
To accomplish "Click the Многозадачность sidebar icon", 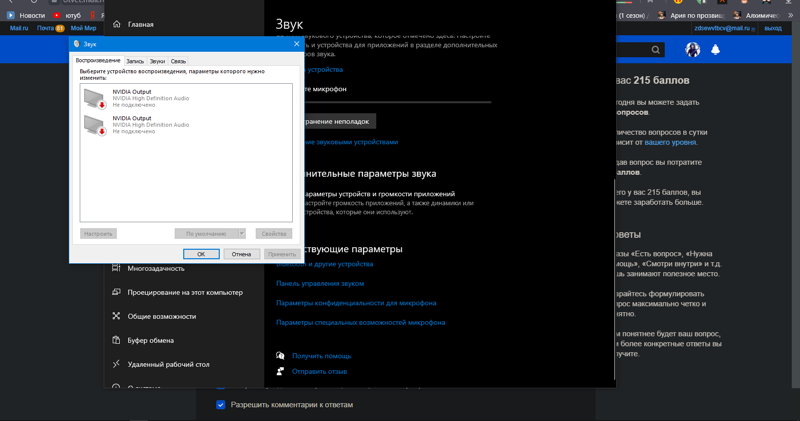I will click(x=116, y=268).
